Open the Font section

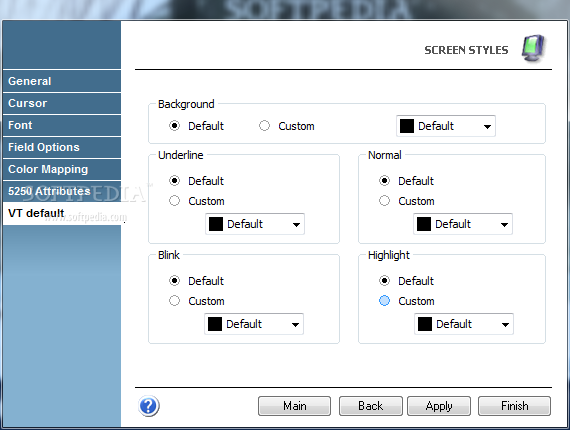pyautogui.click(x=62, y=125)
